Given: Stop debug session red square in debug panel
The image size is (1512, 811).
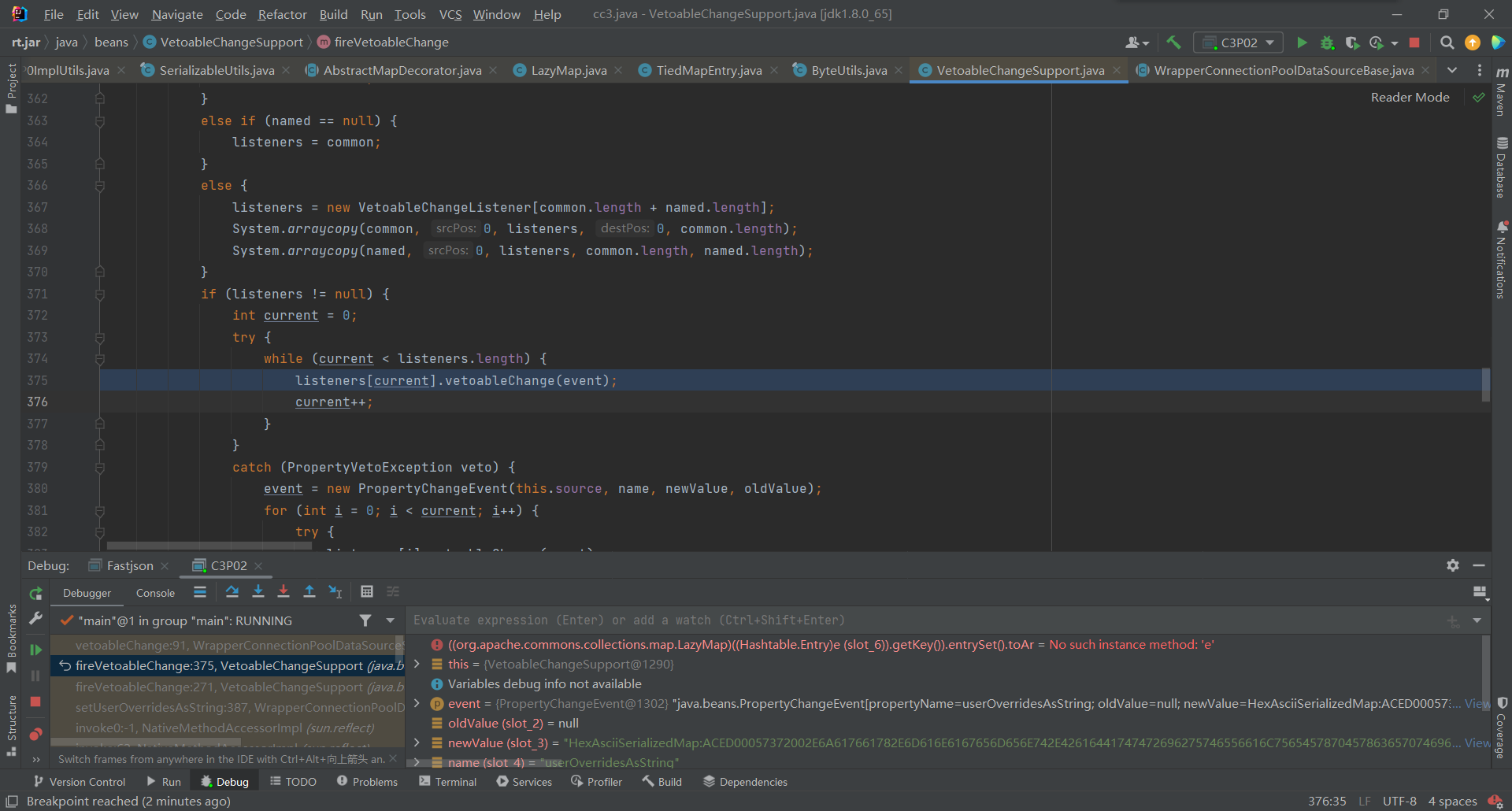Looking at the screenshot, I should [35, 702].
